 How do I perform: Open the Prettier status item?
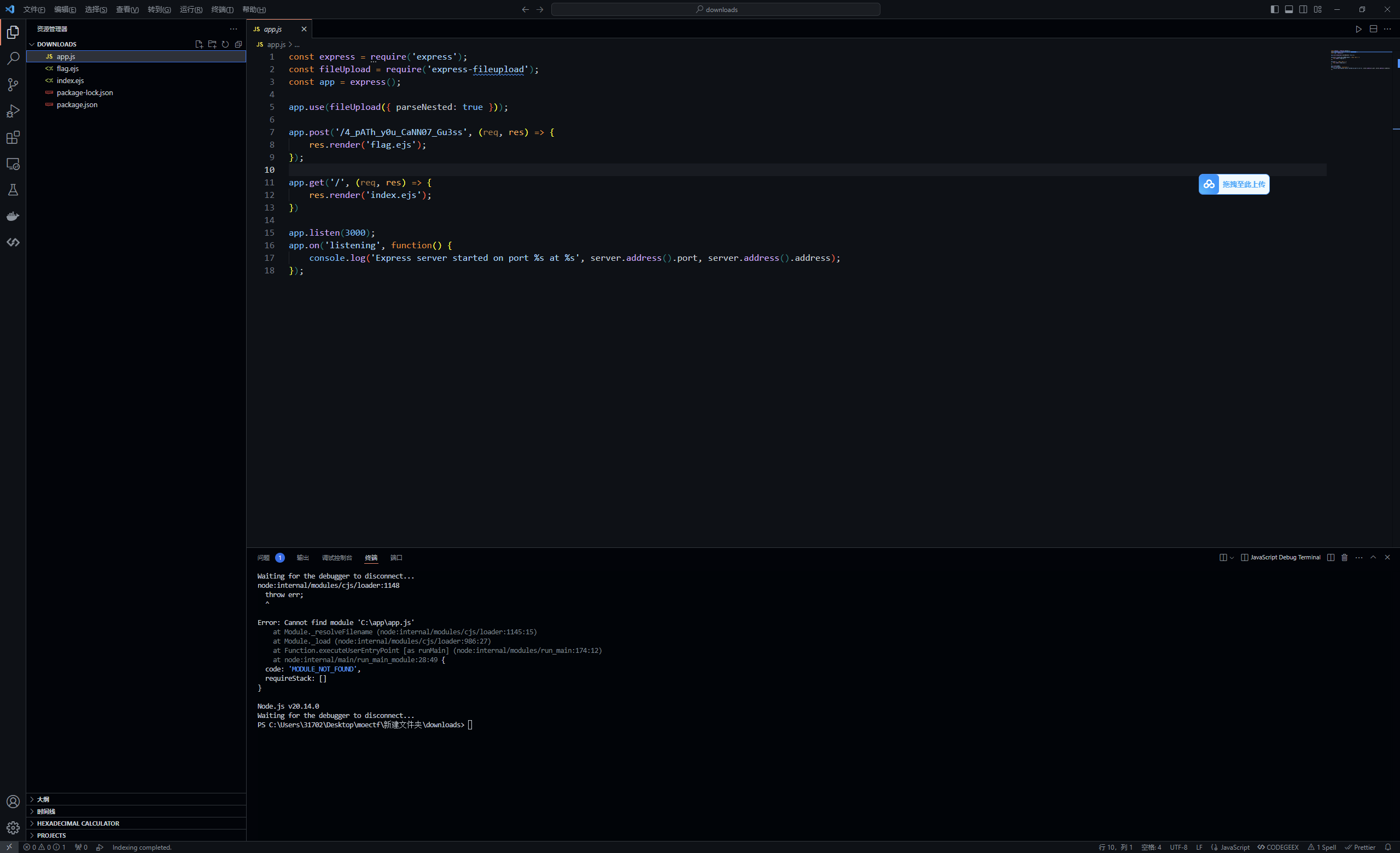1360,847
